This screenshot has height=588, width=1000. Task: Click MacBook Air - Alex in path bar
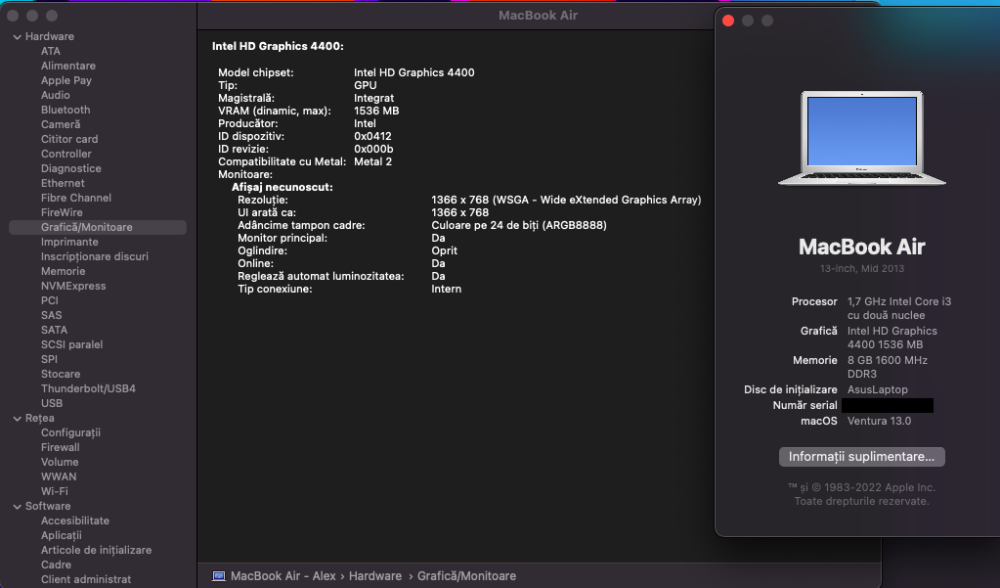point(283,576)
